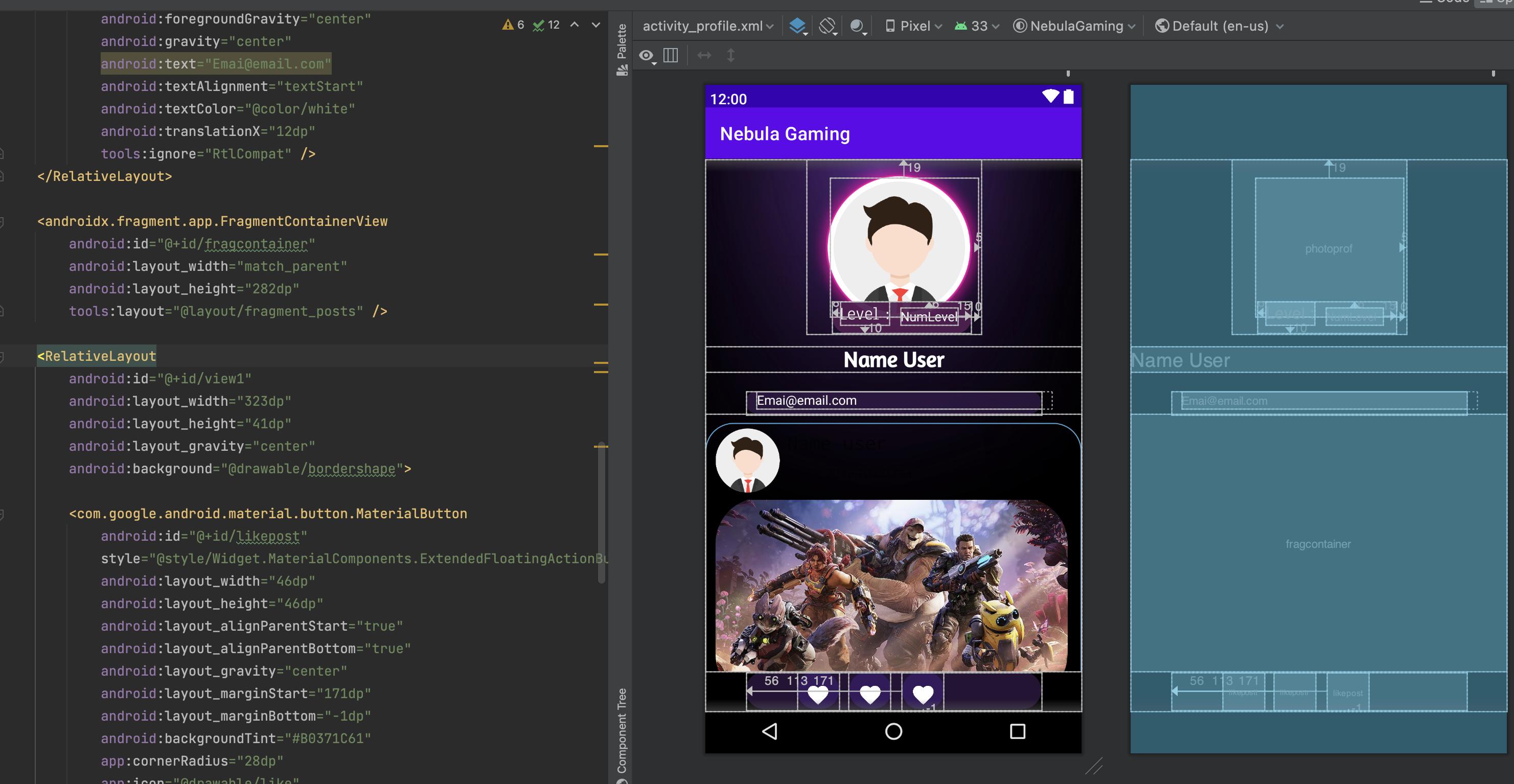Click the @drawable/bordershape background value
The height and width of the screenshot is (784, 1514).
[x=311, y=469]
